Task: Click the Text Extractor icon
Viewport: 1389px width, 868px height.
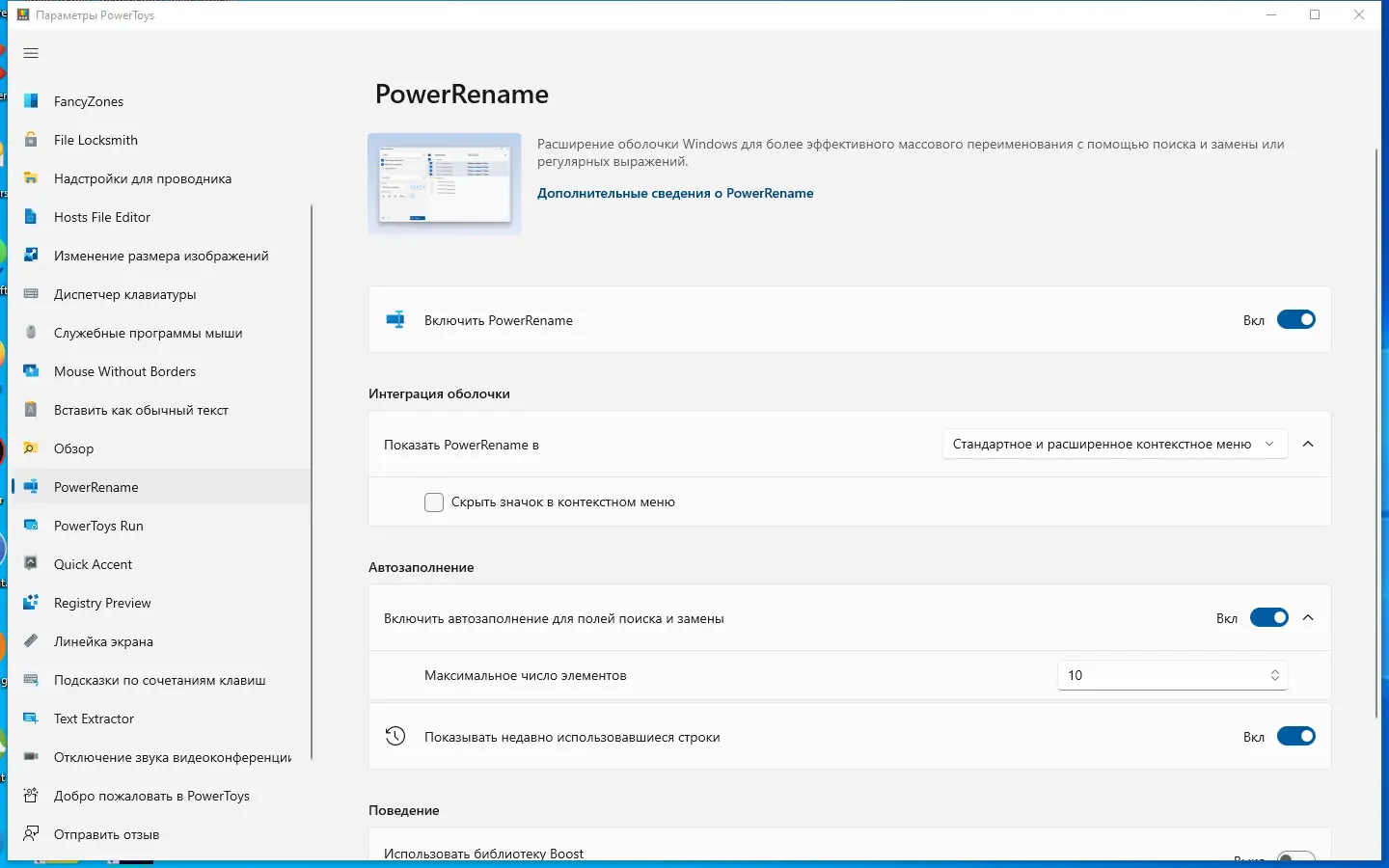Action: [x=31, y=719]
